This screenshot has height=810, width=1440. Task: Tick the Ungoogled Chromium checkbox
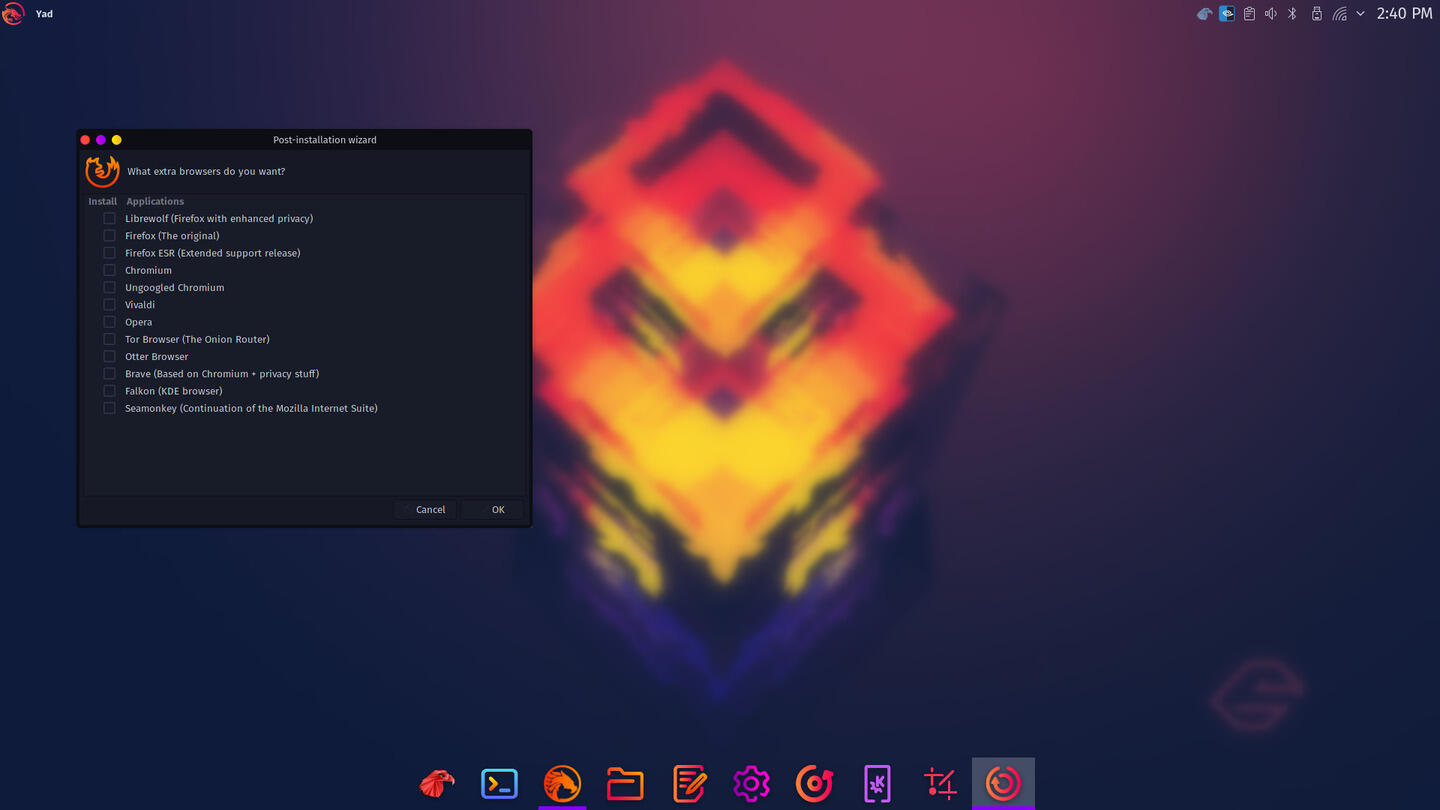tap(109, 287)
